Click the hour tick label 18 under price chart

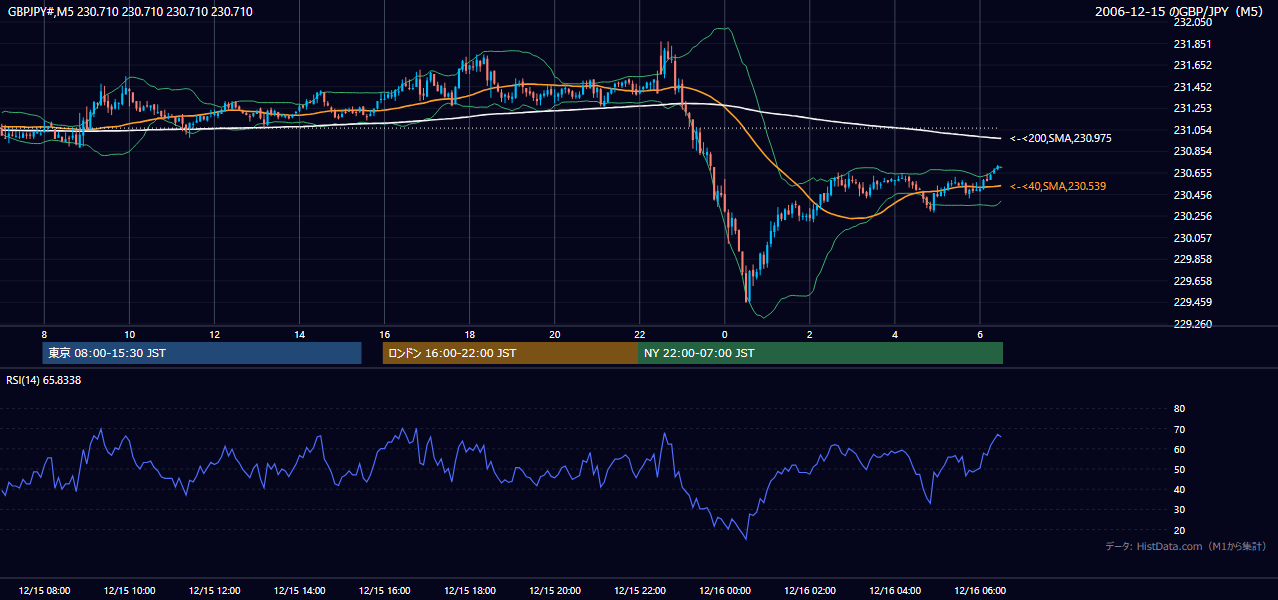(x=469, y=334)
